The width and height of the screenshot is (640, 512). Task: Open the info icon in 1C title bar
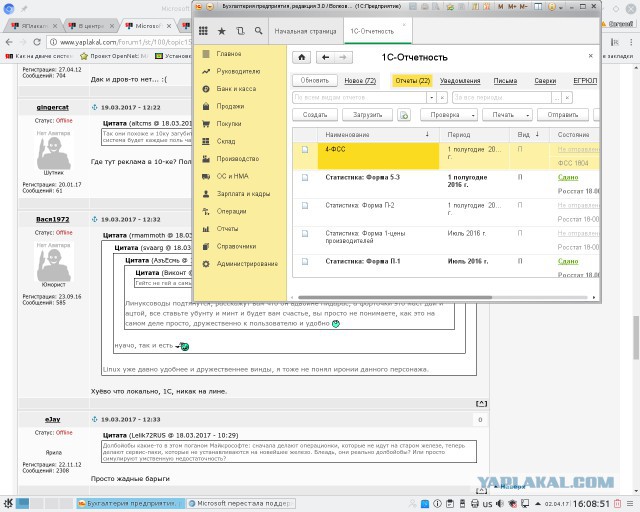point(552,7)
